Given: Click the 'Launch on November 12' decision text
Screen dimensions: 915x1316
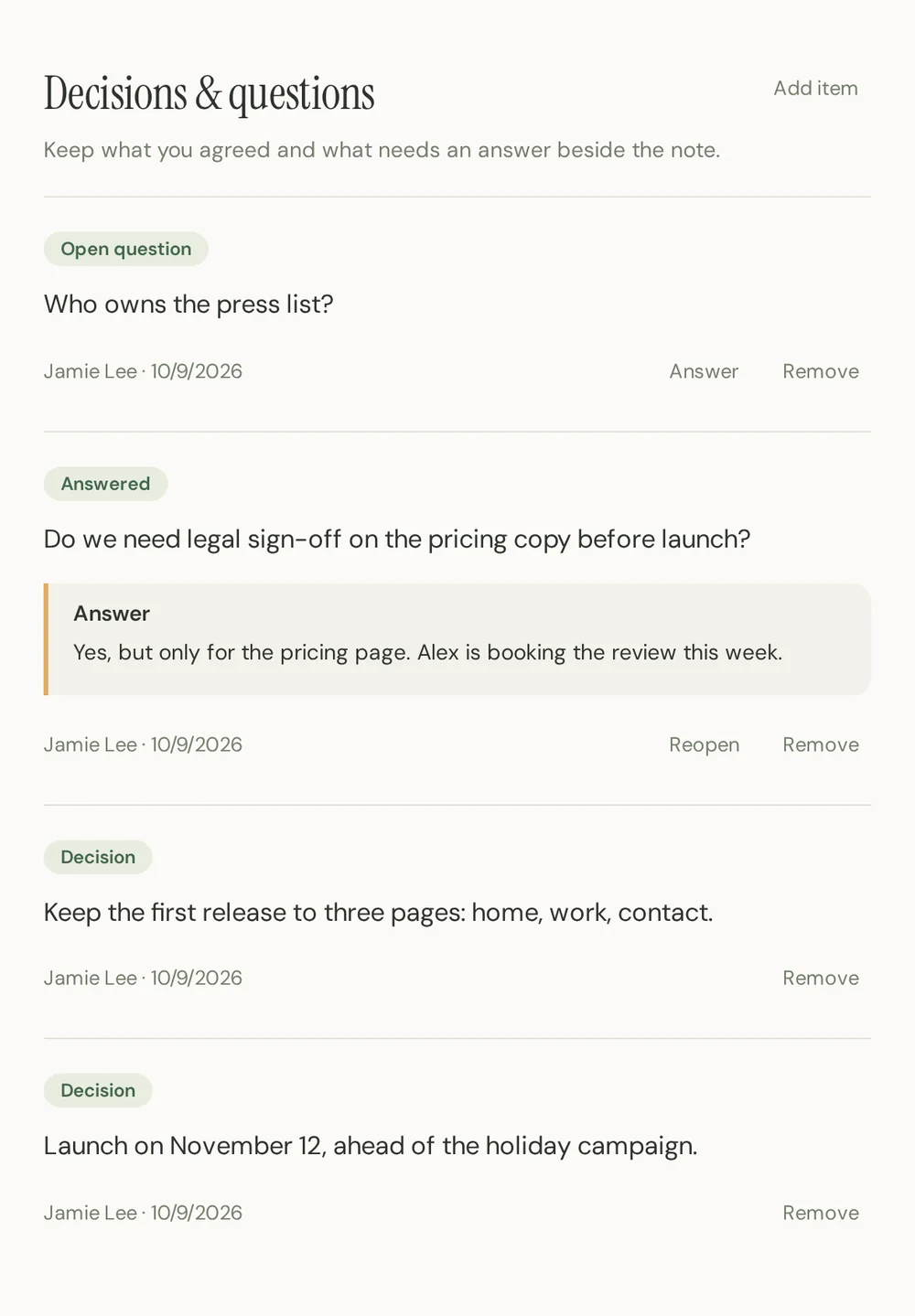Looking at the screenshot, I should pos(371,1145).
